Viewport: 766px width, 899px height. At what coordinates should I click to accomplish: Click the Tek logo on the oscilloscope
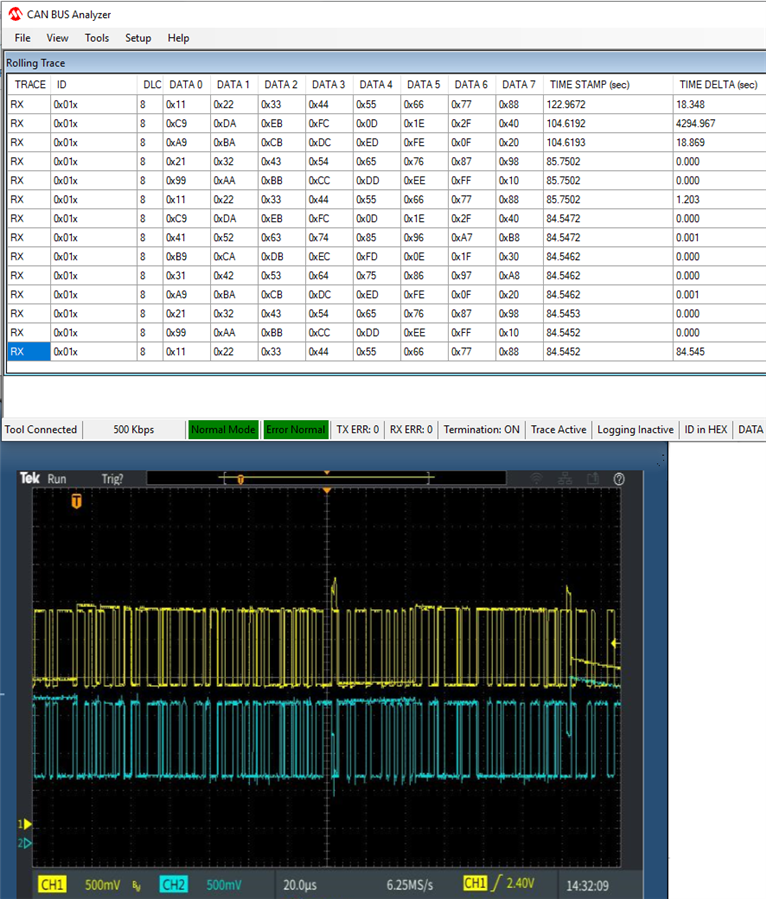click(x=30, y=479)
